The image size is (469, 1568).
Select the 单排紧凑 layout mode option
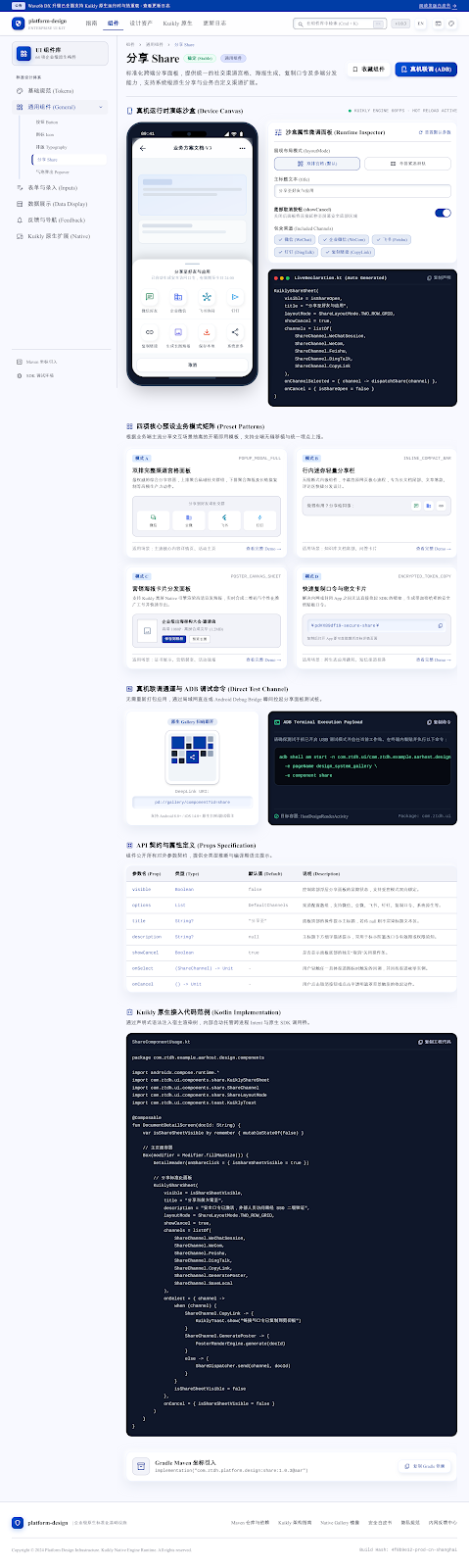(x=407, y=164)
